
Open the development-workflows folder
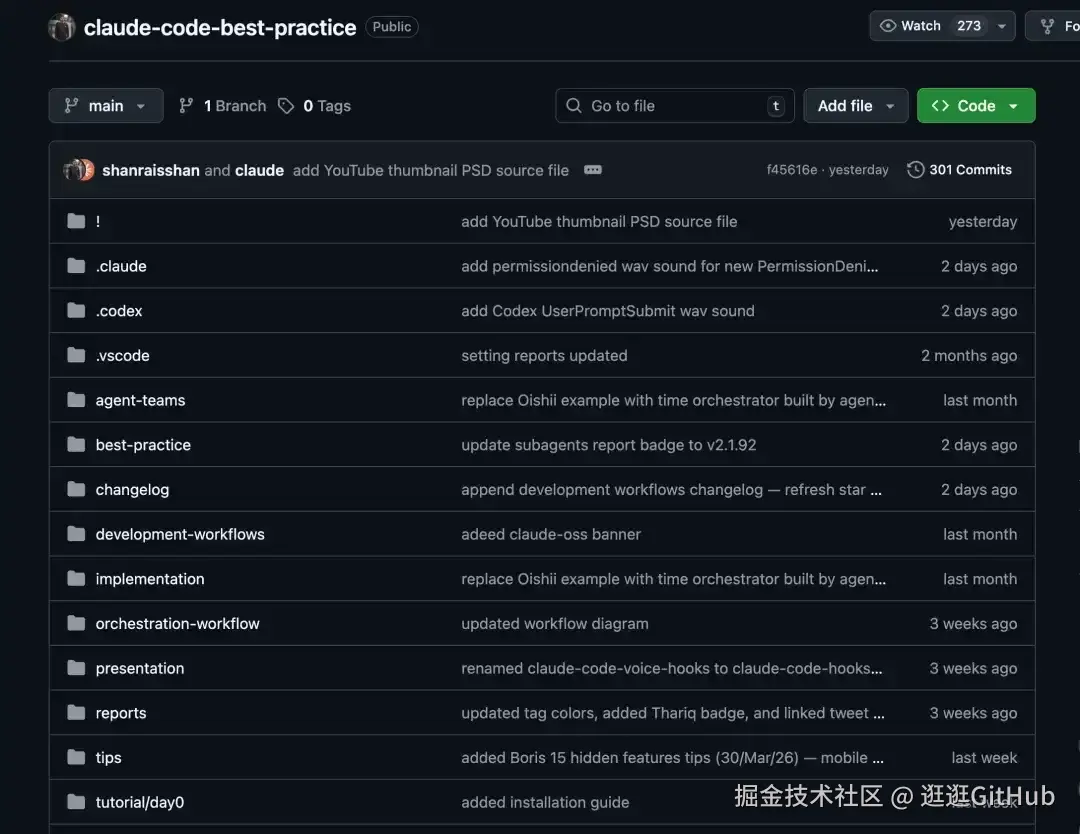180,534
